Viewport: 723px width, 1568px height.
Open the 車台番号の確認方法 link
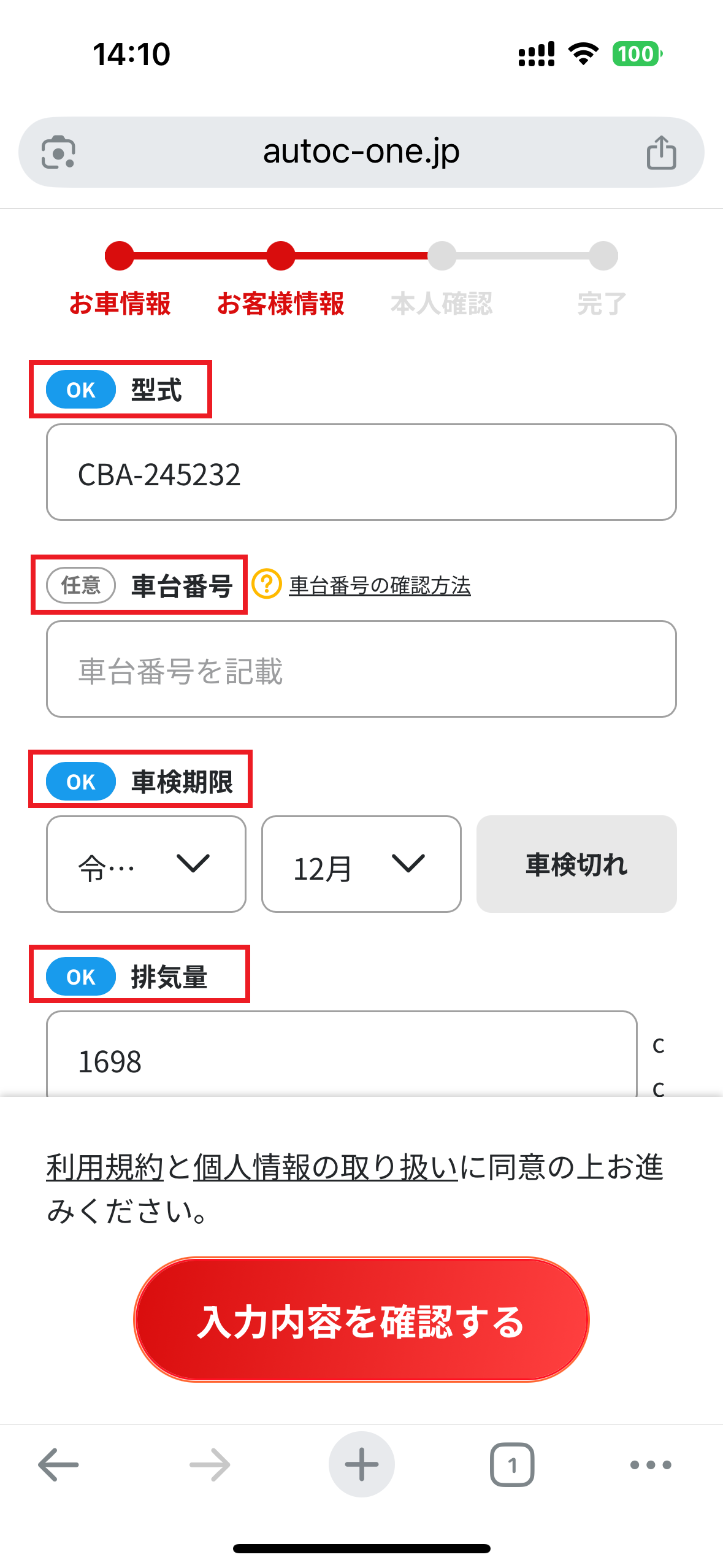(380, 585)
